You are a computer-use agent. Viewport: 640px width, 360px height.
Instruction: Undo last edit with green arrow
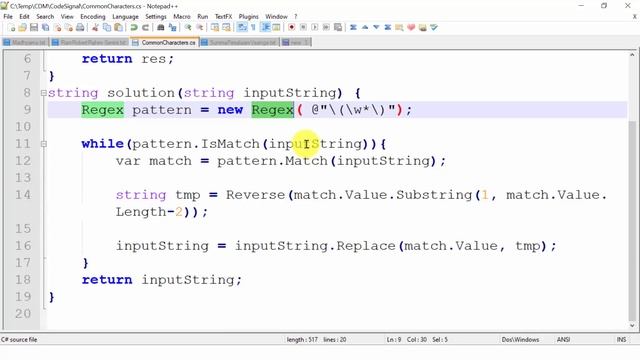[133, 28]
